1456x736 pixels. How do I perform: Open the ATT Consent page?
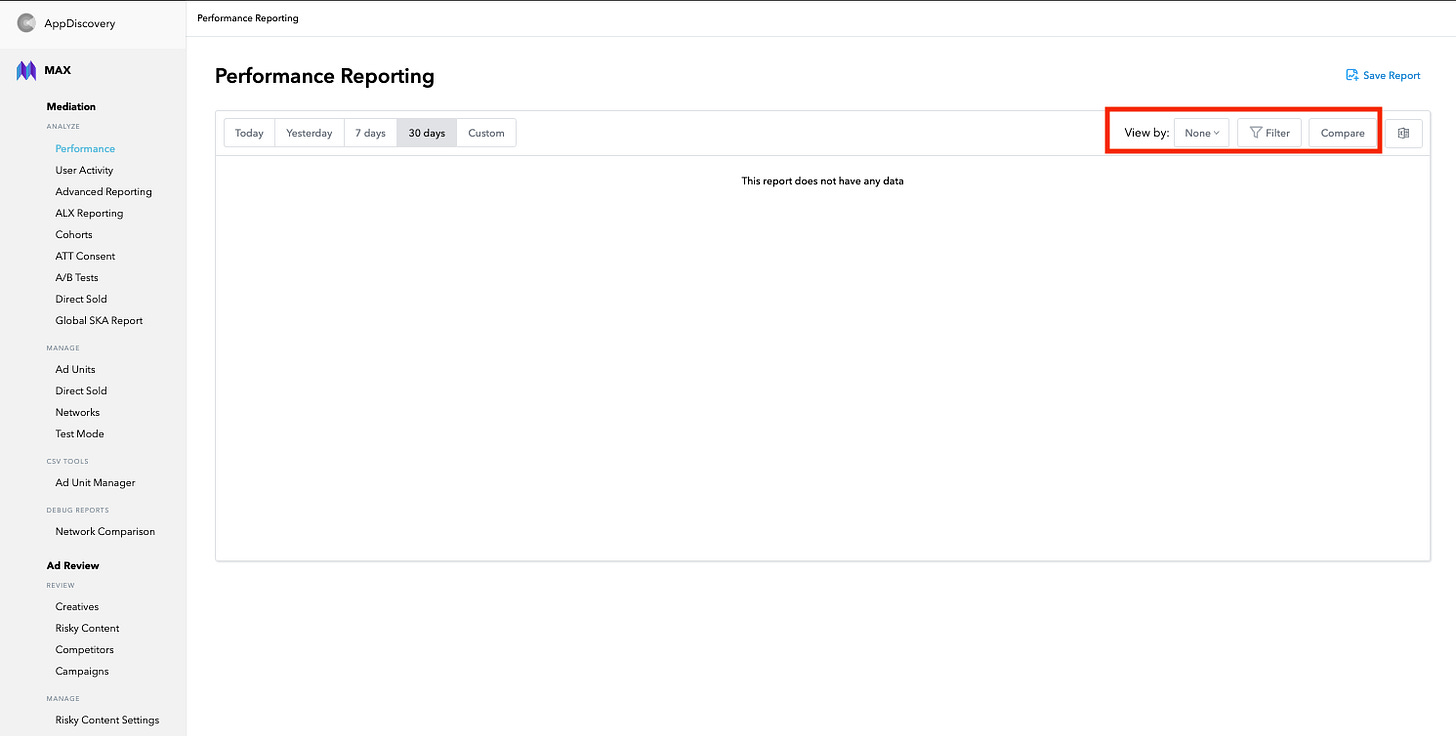85,255
